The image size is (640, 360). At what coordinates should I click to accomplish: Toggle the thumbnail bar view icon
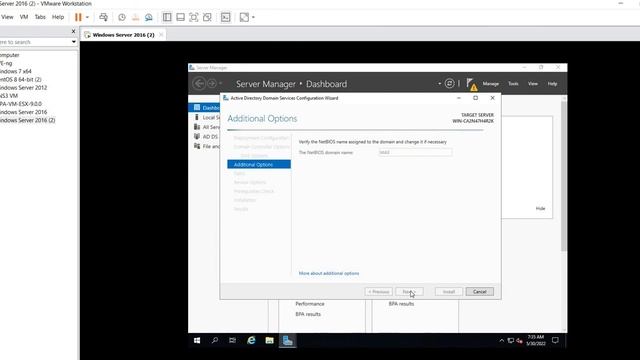pyautogui.click(x=180, y=17)
